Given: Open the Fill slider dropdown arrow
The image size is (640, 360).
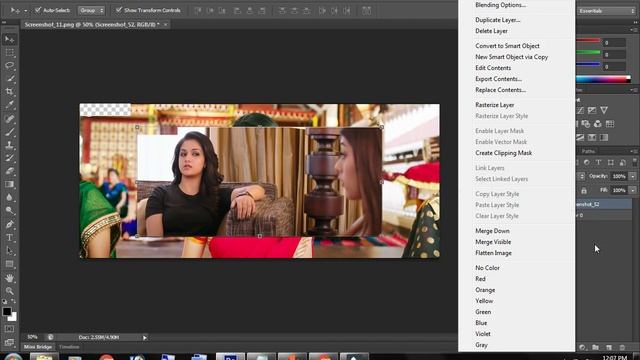Looking at the screenshot, I should point(633,190).
